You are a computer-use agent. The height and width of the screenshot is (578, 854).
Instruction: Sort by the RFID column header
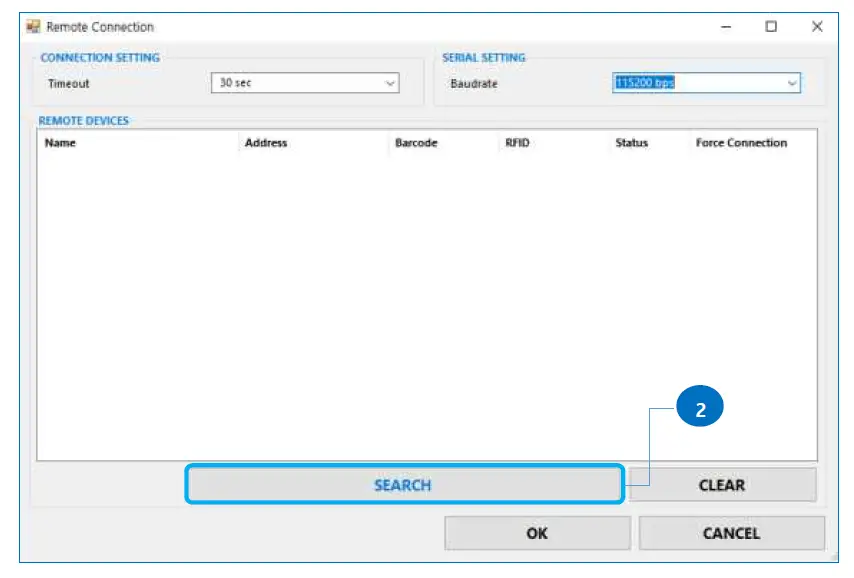517,143
